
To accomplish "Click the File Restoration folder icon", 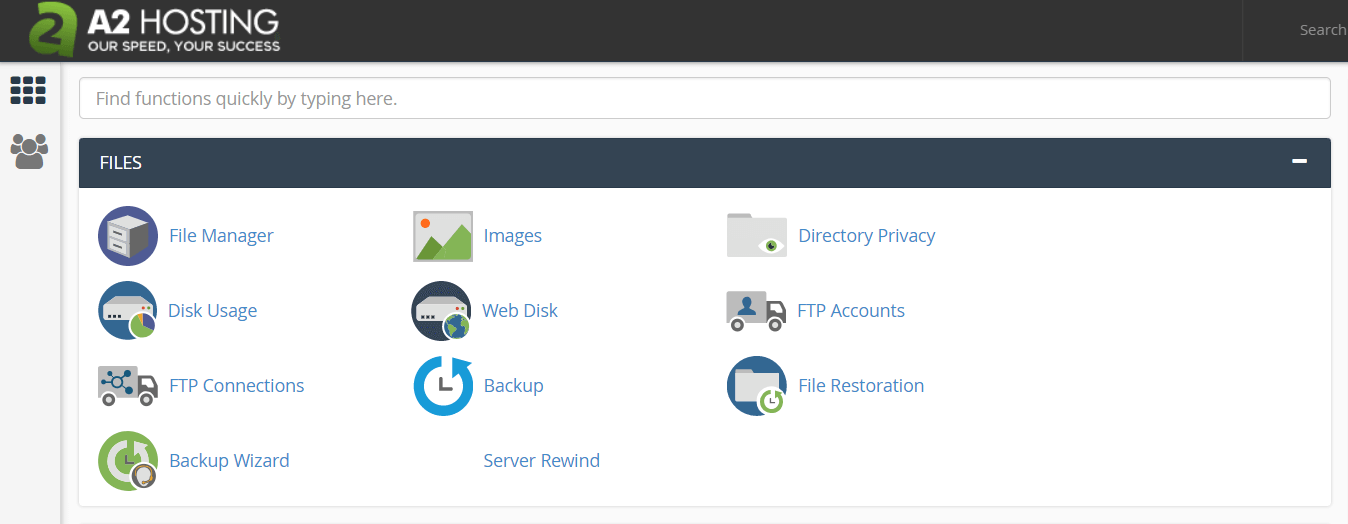I will (756, 386).
